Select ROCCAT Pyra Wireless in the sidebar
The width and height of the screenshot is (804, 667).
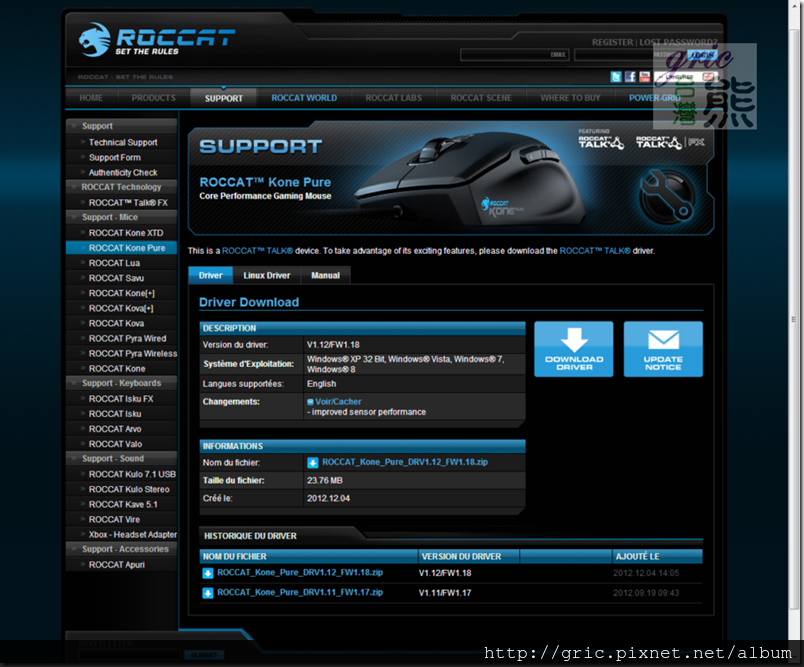click(133, 354)
